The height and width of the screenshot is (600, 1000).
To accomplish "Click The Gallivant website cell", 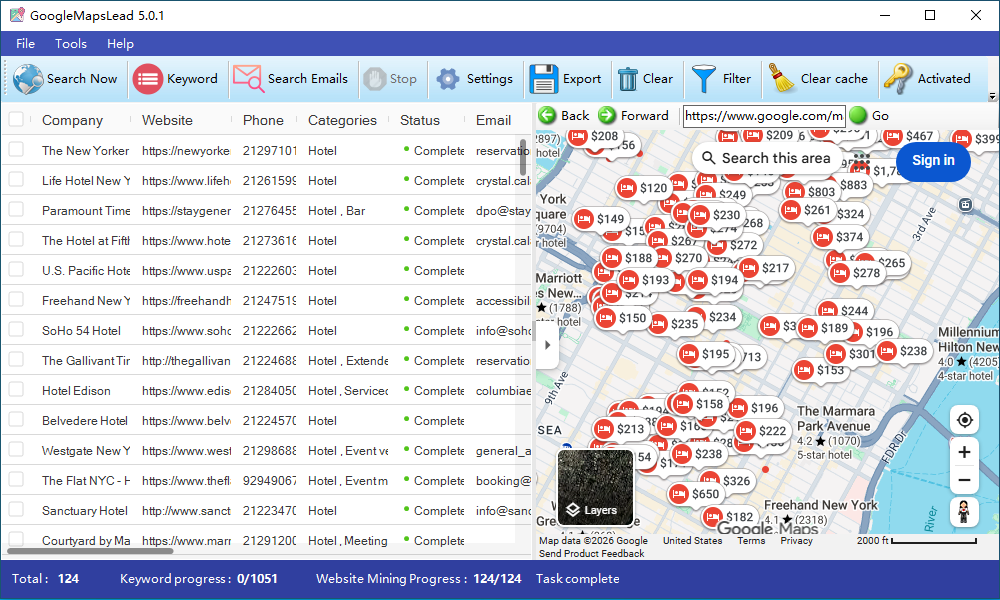I will 186,360.
